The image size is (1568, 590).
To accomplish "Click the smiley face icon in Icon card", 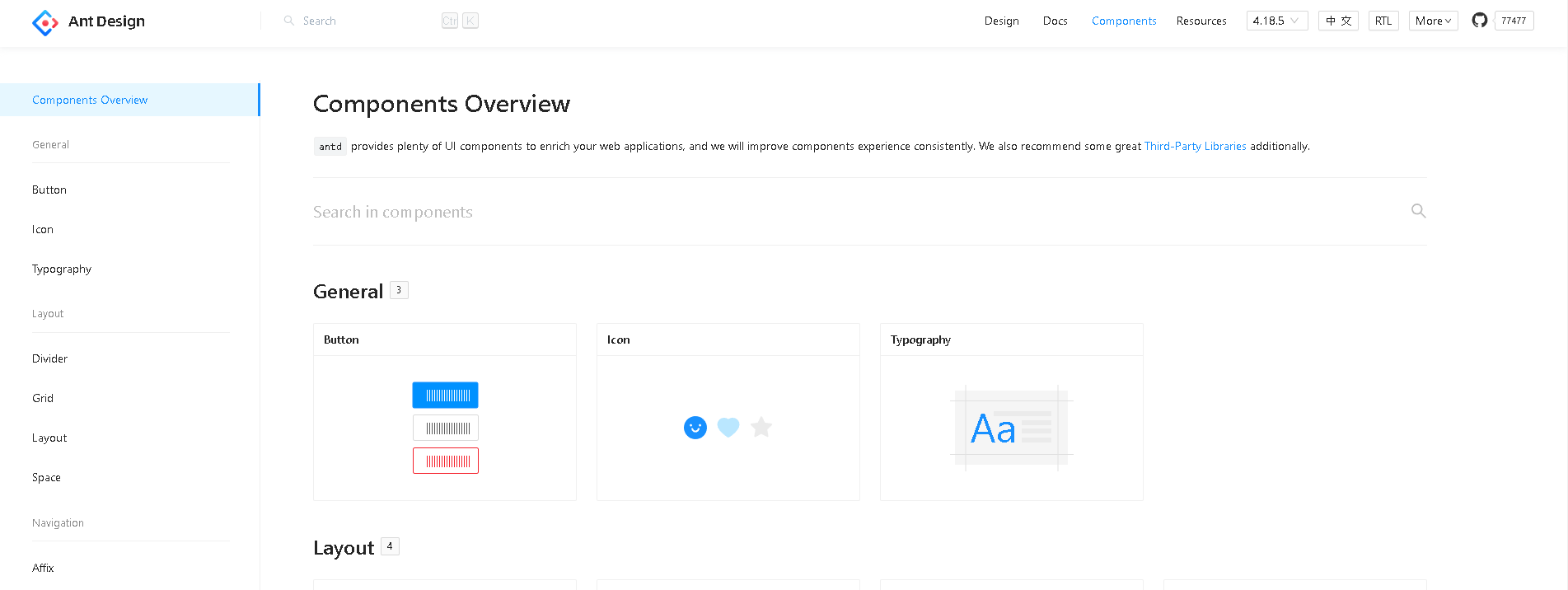I will click(695, 428).
